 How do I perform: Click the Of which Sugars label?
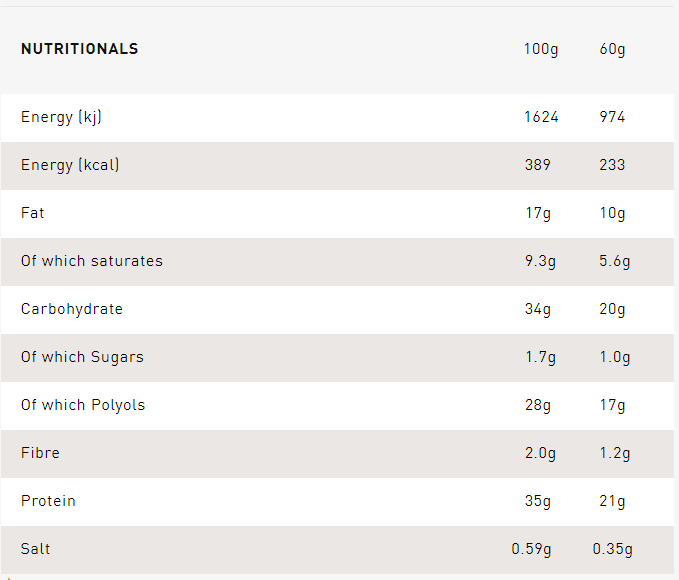82,357
